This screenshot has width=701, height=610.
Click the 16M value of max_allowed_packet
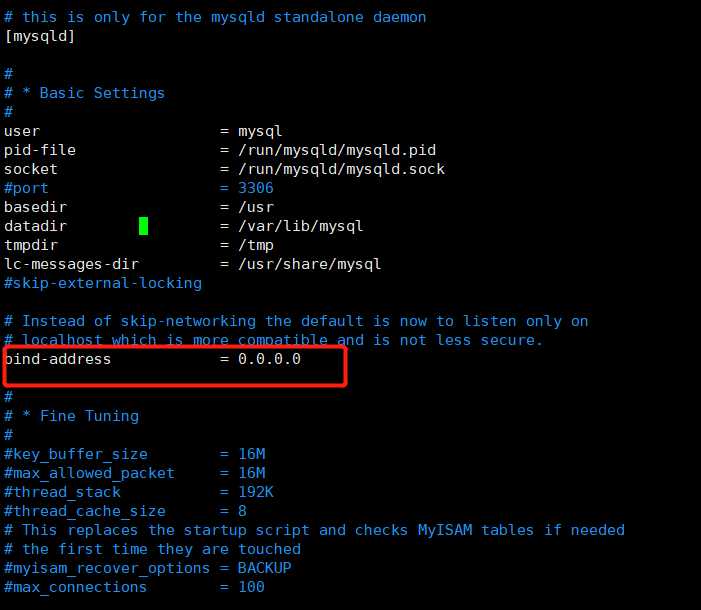pos(252,473)
